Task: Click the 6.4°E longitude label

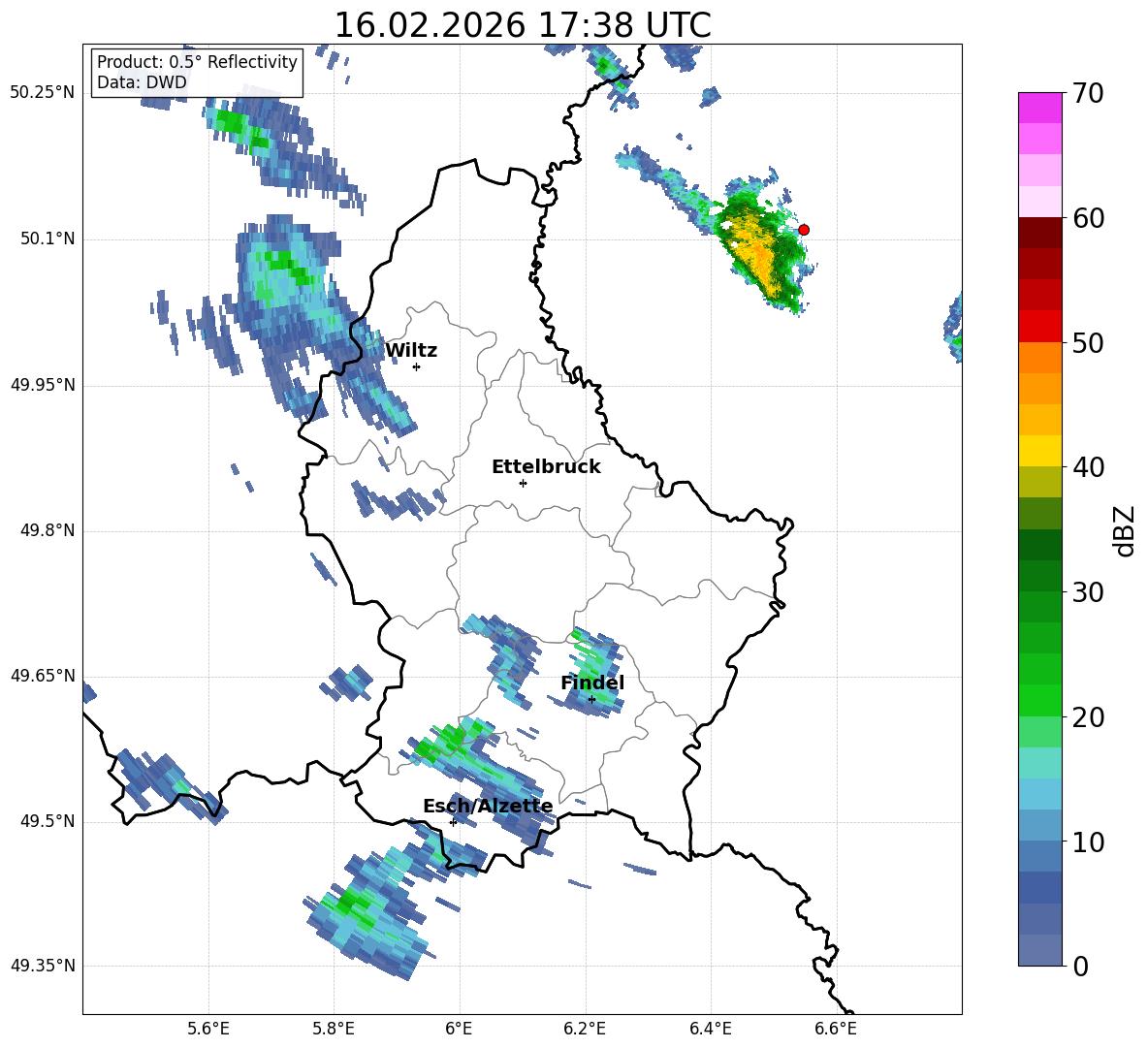Action: pos(710,1029)
